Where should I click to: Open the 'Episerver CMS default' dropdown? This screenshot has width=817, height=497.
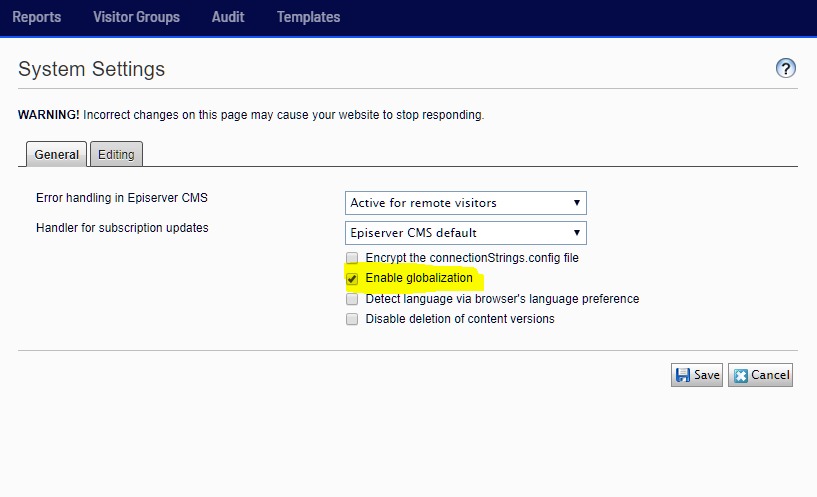click(465, 233)
